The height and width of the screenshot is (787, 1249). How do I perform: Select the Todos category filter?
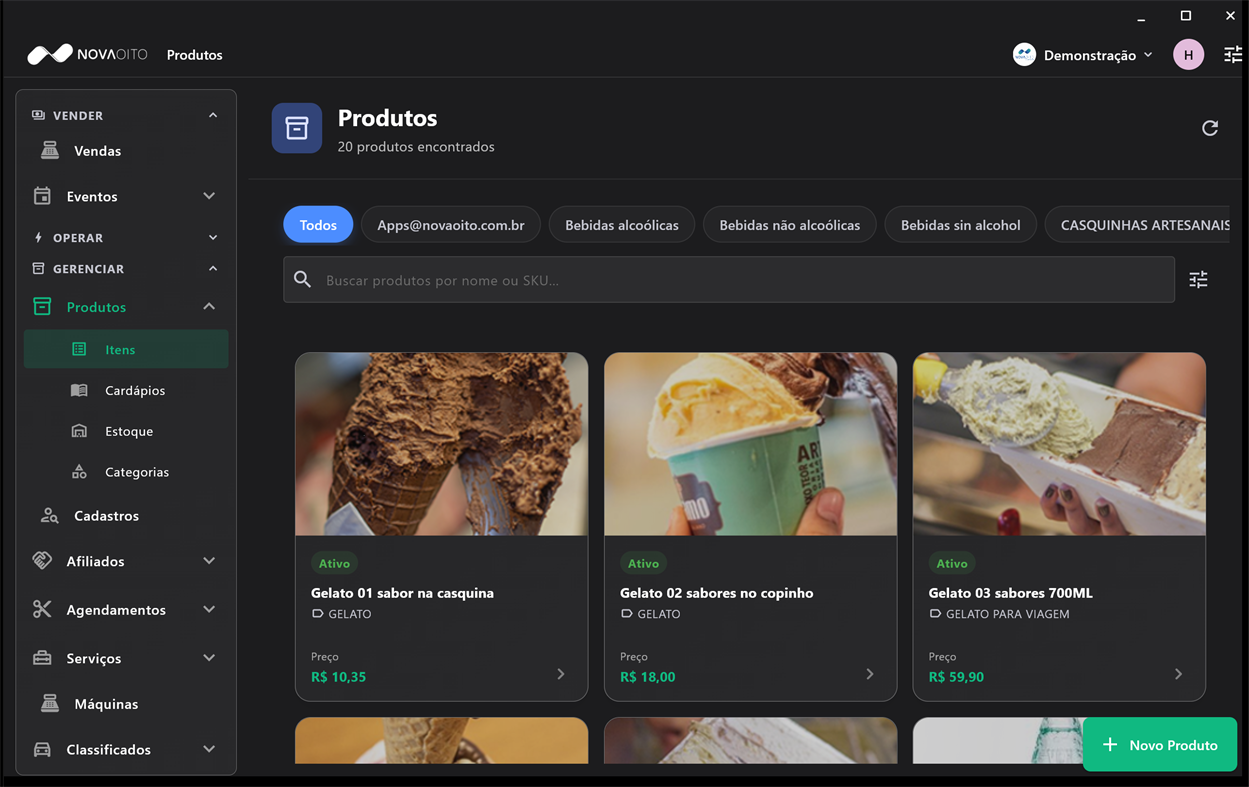pyautogui.click(x=318, y=225)
